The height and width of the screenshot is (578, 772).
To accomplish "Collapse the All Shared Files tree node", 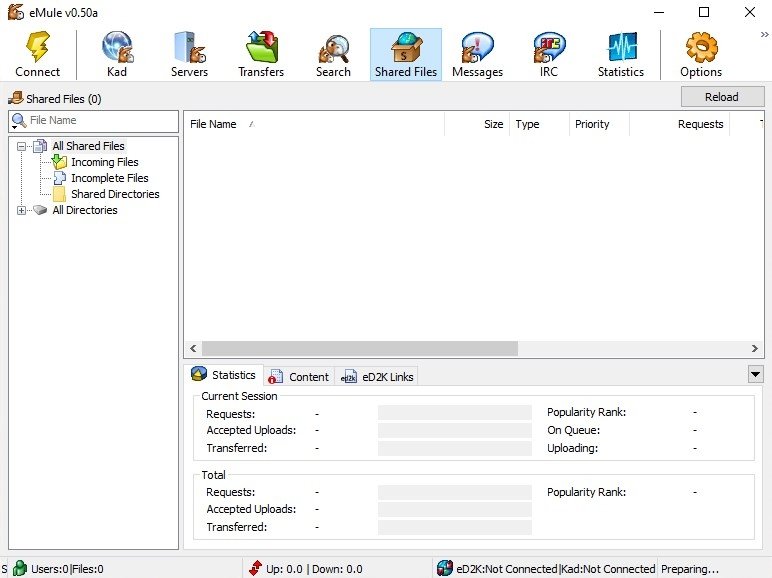I will pos(21,146).
